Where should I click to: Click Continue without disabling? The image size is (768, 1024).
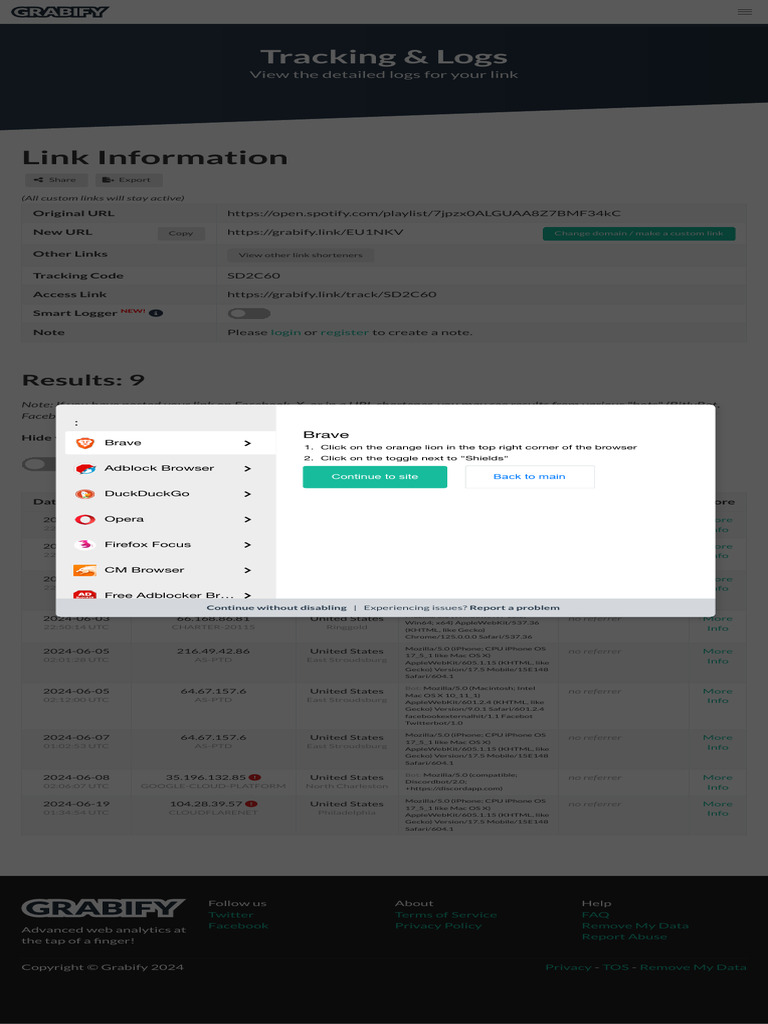pos(276,607)
